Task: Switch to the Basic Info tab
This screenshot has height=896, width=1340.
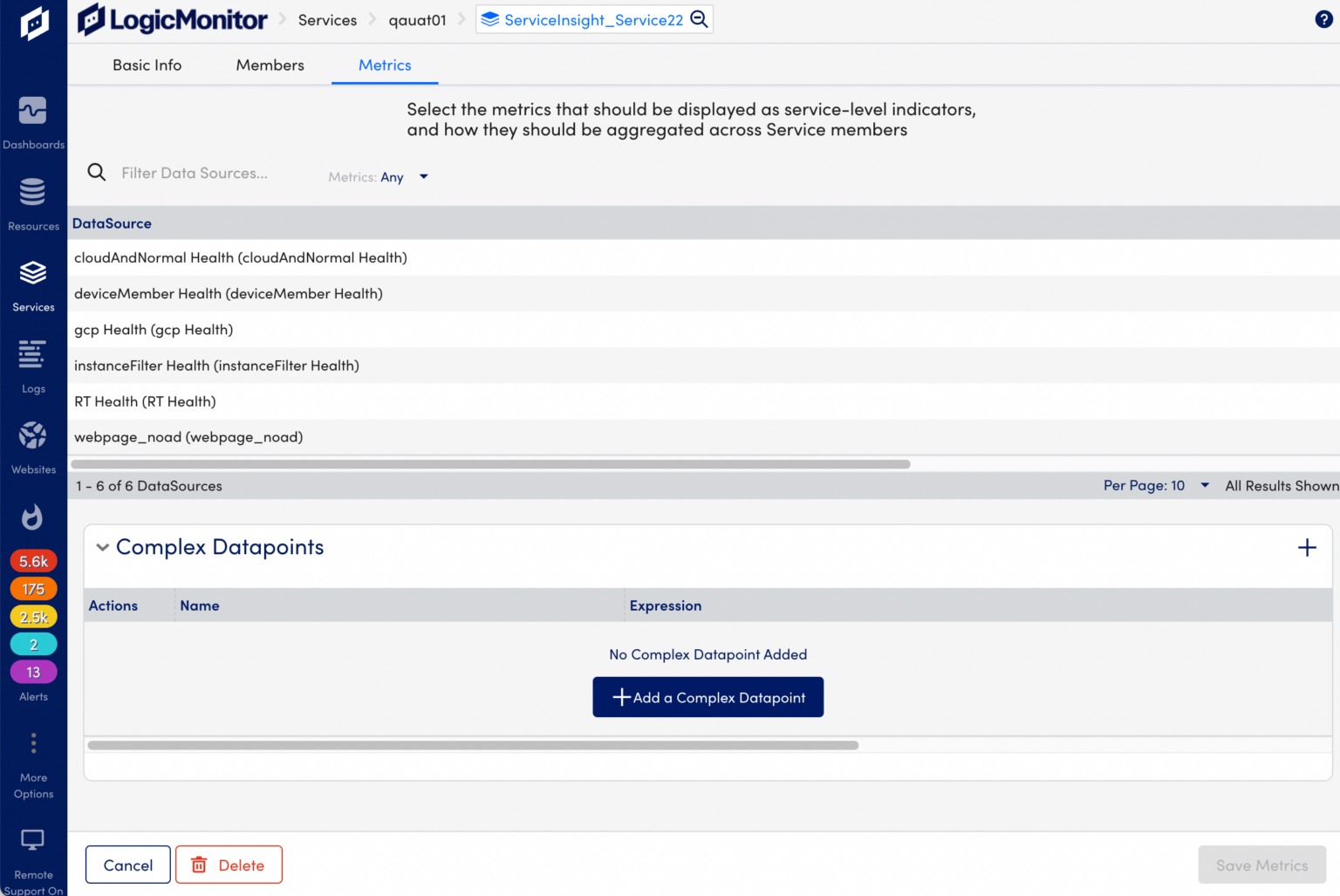Action: coord(147,65)
